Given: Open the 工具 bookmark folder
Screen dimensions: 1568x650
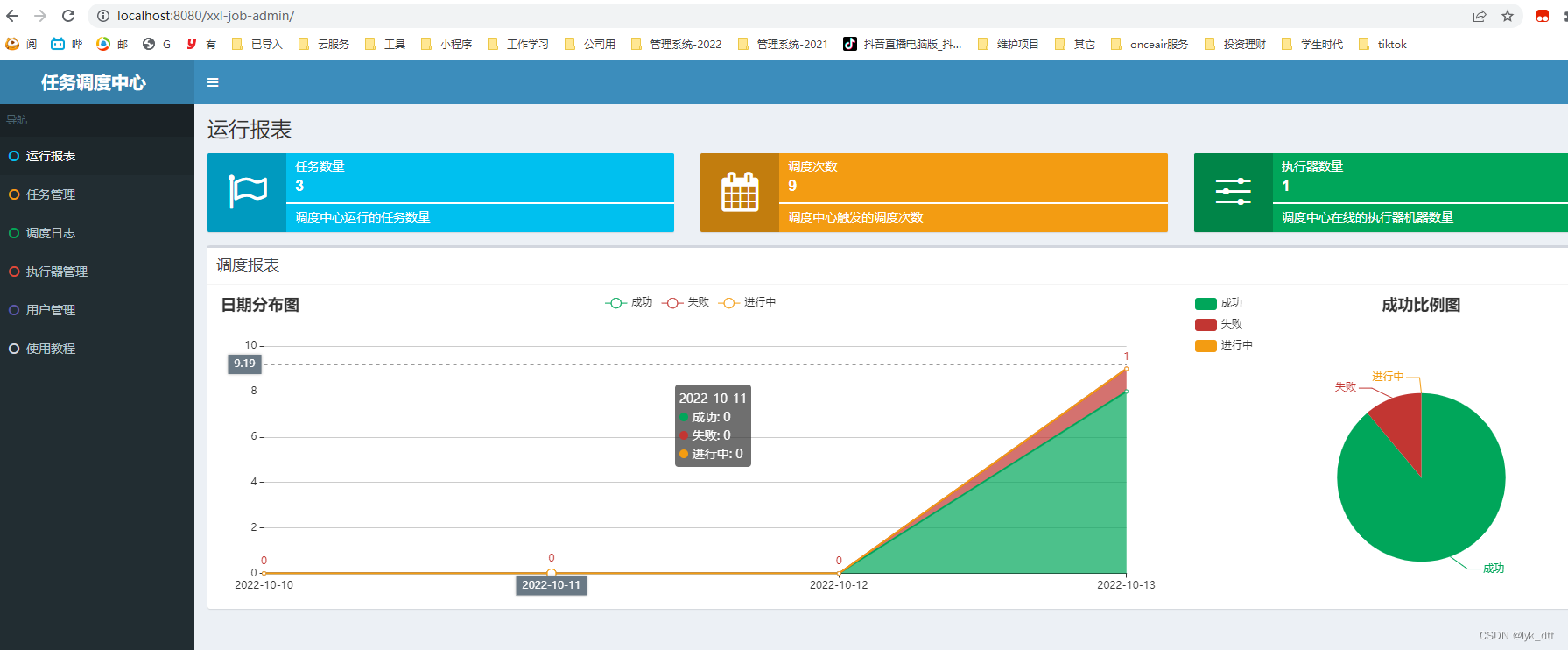Looking at the screenshot, I should pyautogui.click(x=385, y=44).
